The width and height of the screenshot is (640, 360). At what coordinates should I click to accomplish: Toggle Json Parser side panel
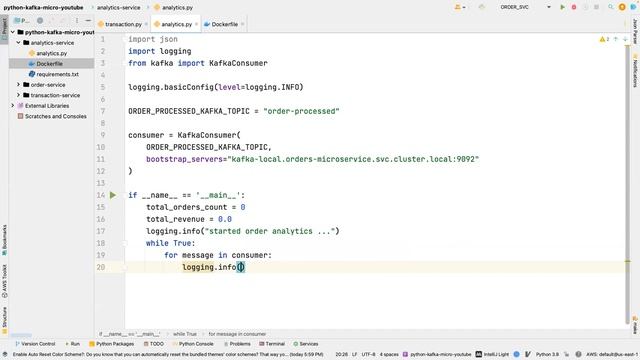pyautogui.click(x=635, y=31)
